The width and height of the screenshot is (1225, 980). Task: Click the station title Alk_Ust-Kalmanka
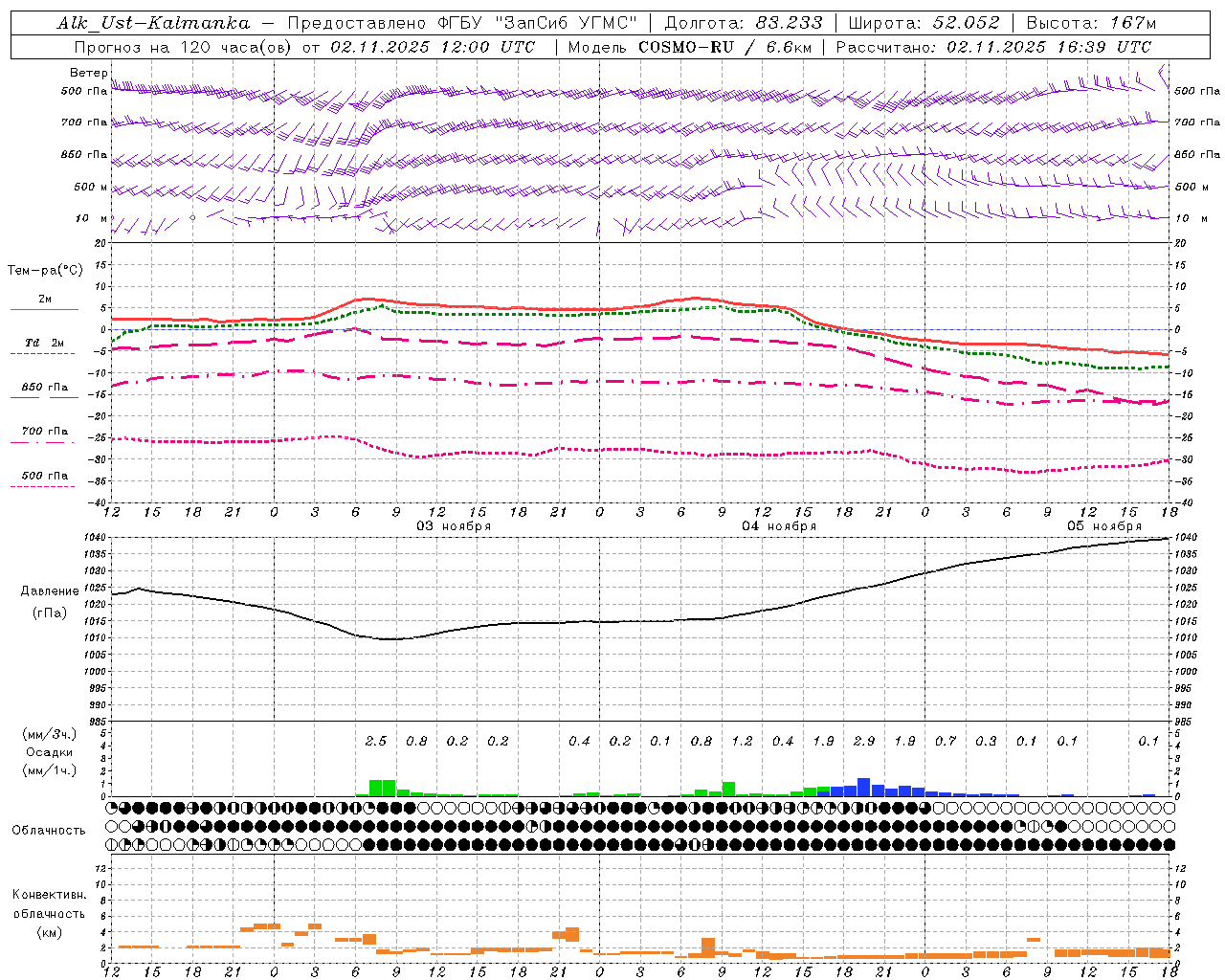coord(153,23)
